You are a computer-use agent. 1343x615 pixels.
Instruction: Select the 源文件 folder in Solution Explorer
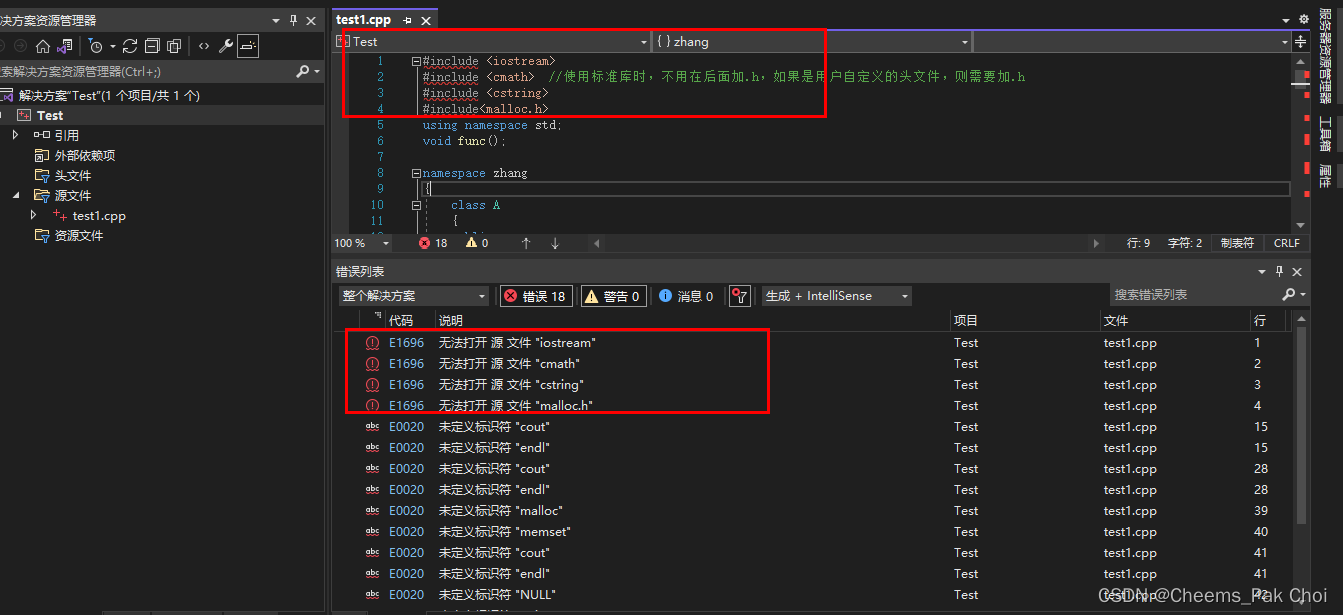pos(75,195)
